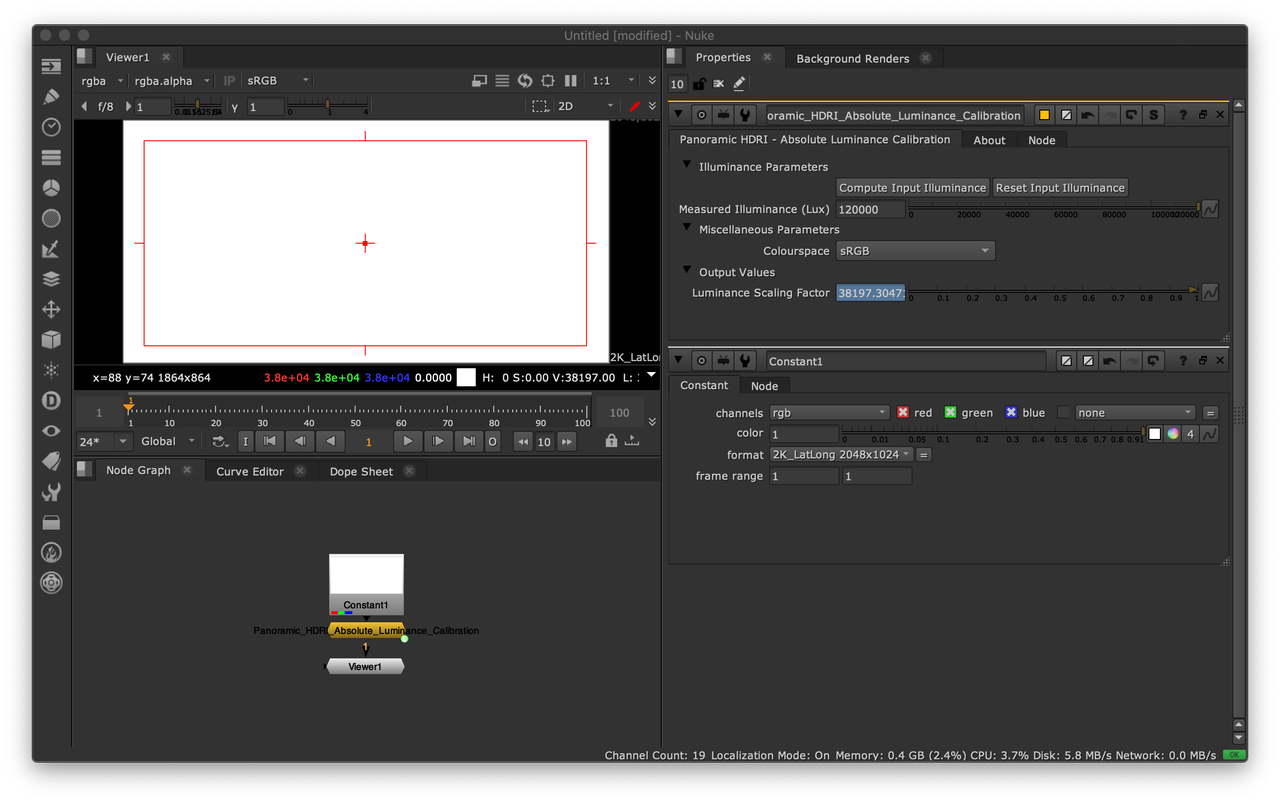Click the help question mark of Calibration node panel
This screenshot has width=1280, height=802.
pyautogui.click(x=1183, y=115)
